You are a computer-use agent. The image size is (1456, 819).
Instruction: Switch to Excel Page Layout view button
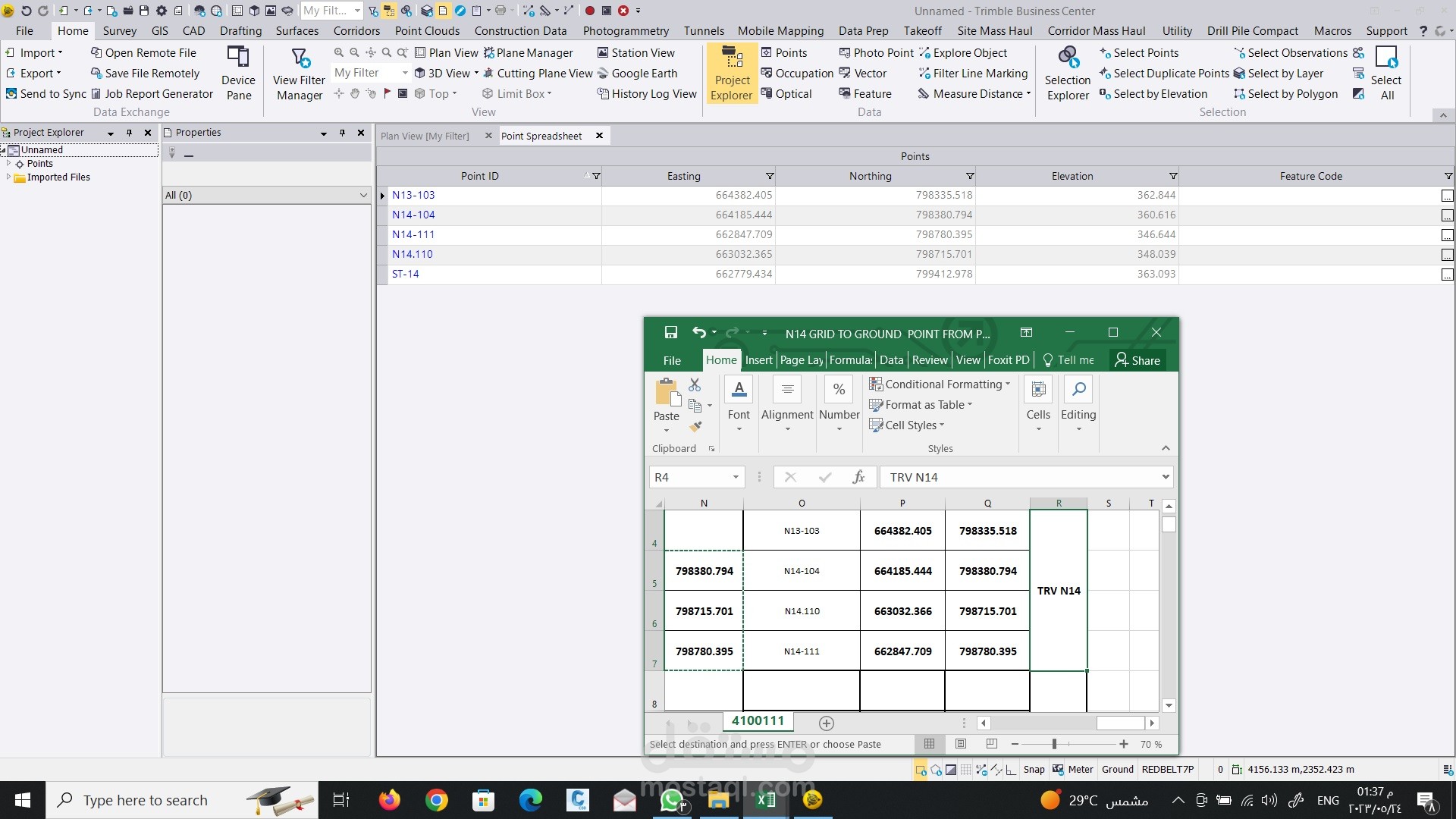[x=961, y=745]
